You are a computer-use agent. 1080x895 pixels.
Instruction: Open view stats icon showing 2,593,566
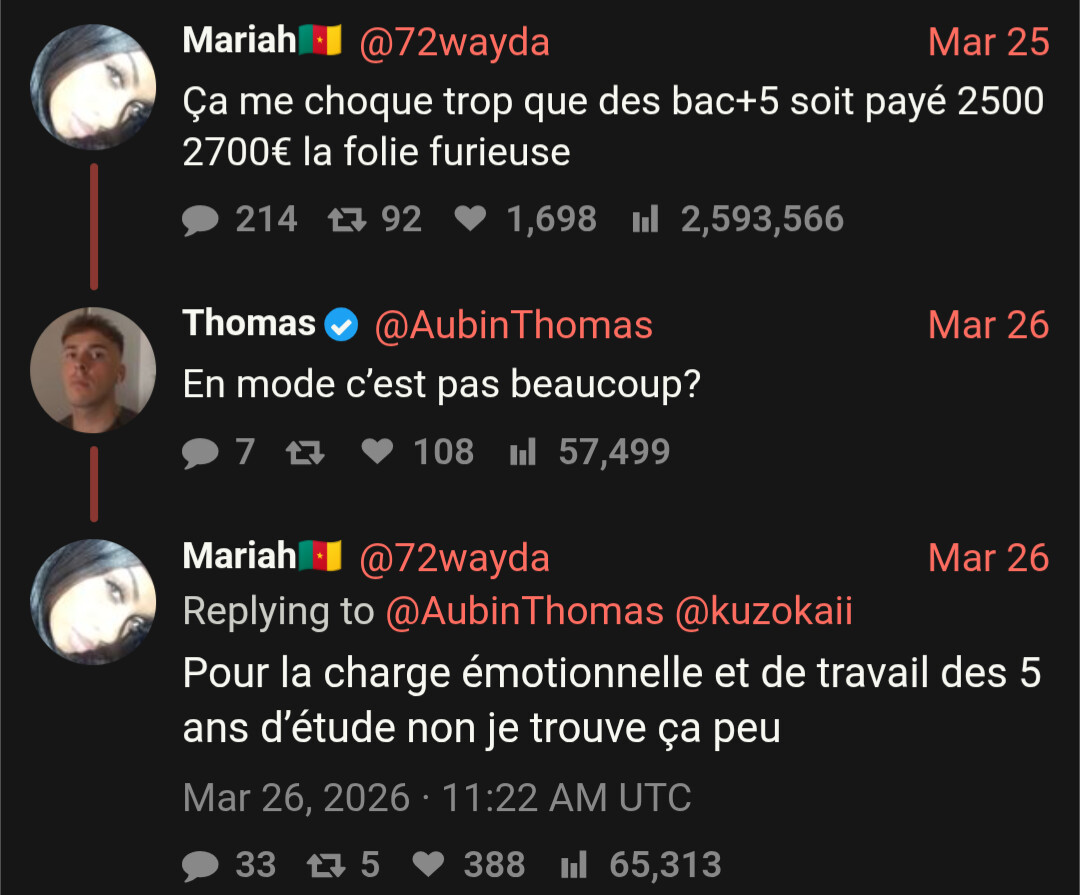pyautogui.click(x=645, y=220)
